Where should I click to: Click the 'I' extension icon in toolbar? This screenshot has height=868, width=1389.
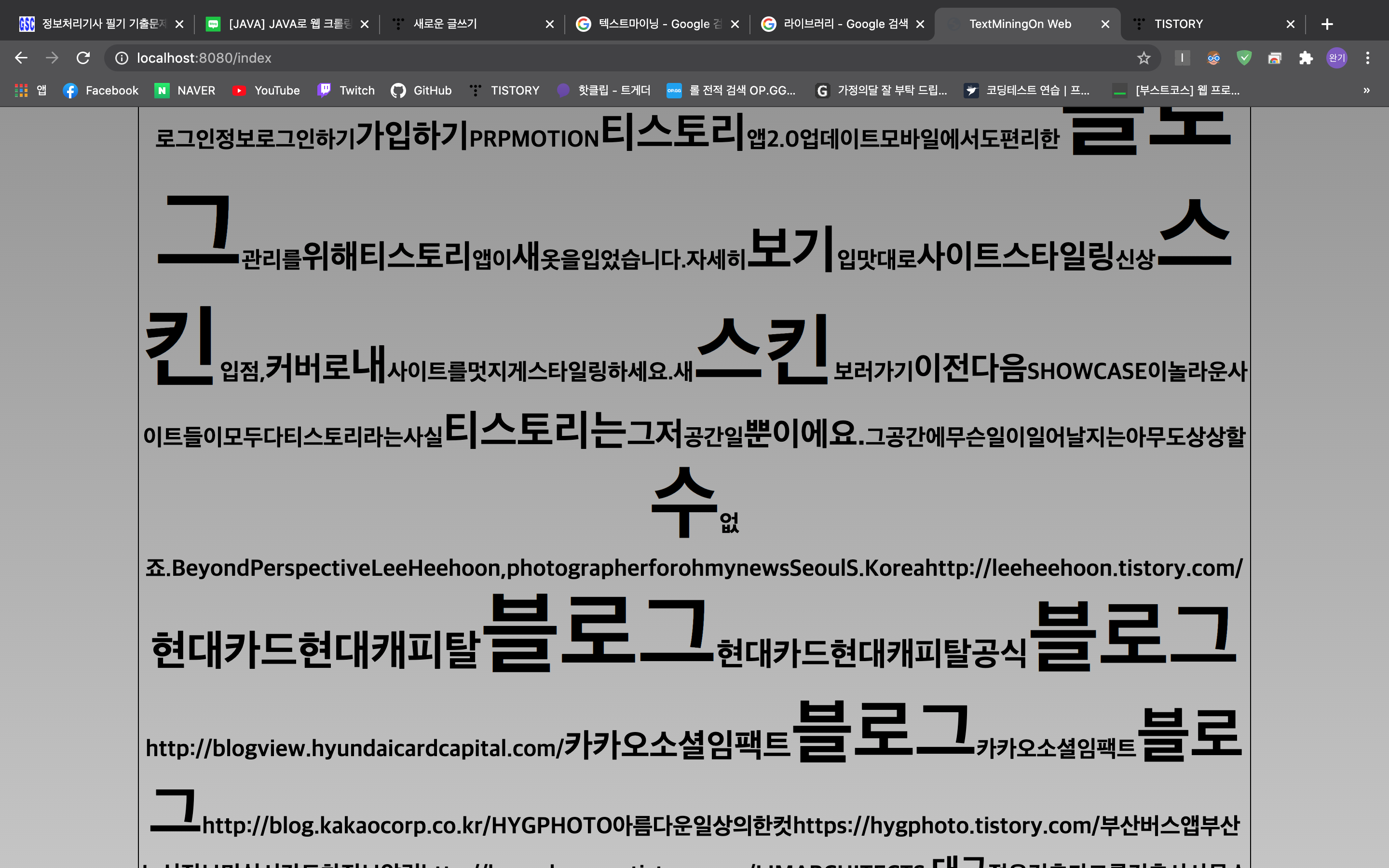pyautogui.click(x=1183, y=58)
